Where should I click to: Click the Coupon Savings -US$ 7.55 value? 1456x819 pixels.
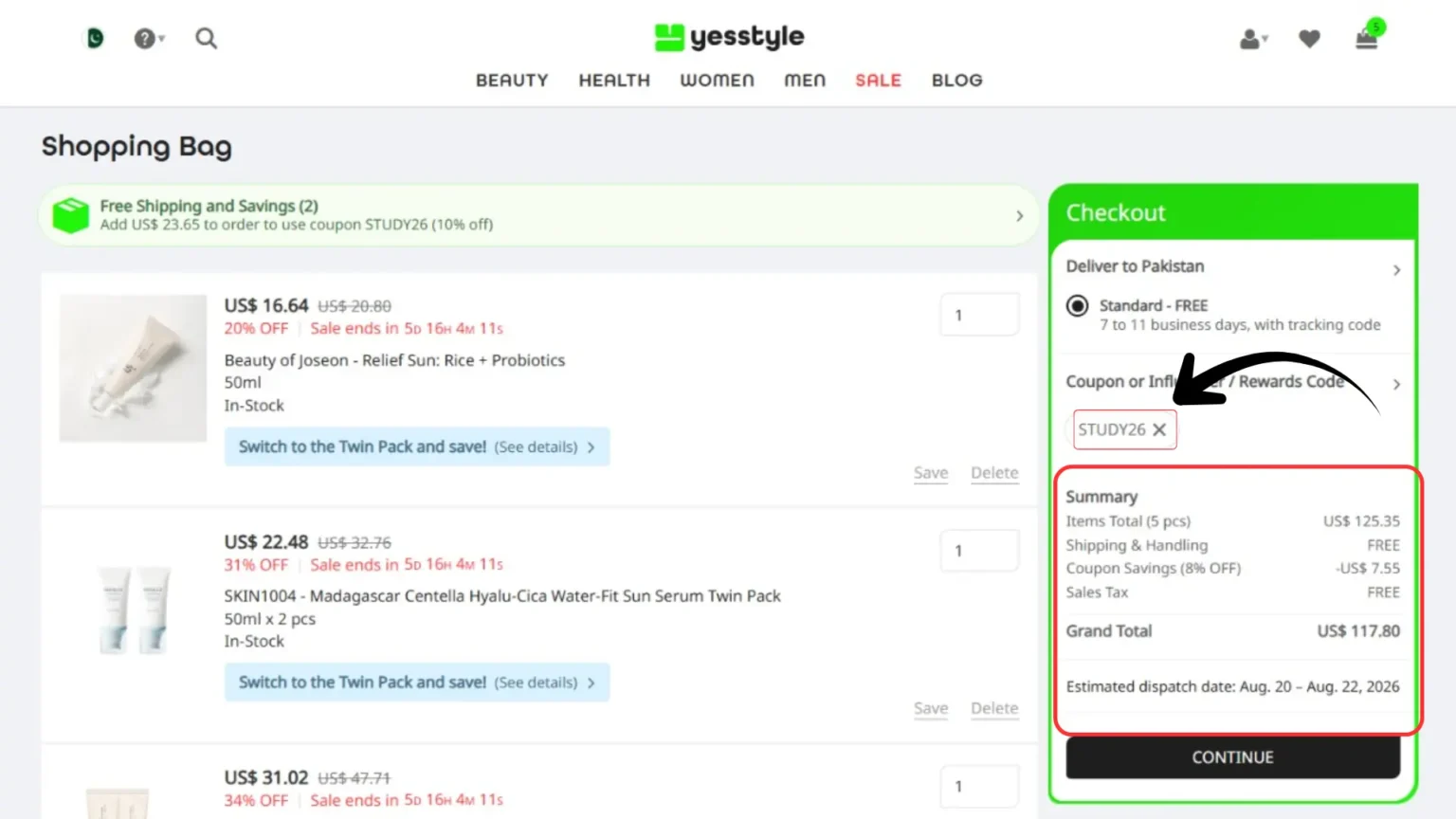[1368, 568]
